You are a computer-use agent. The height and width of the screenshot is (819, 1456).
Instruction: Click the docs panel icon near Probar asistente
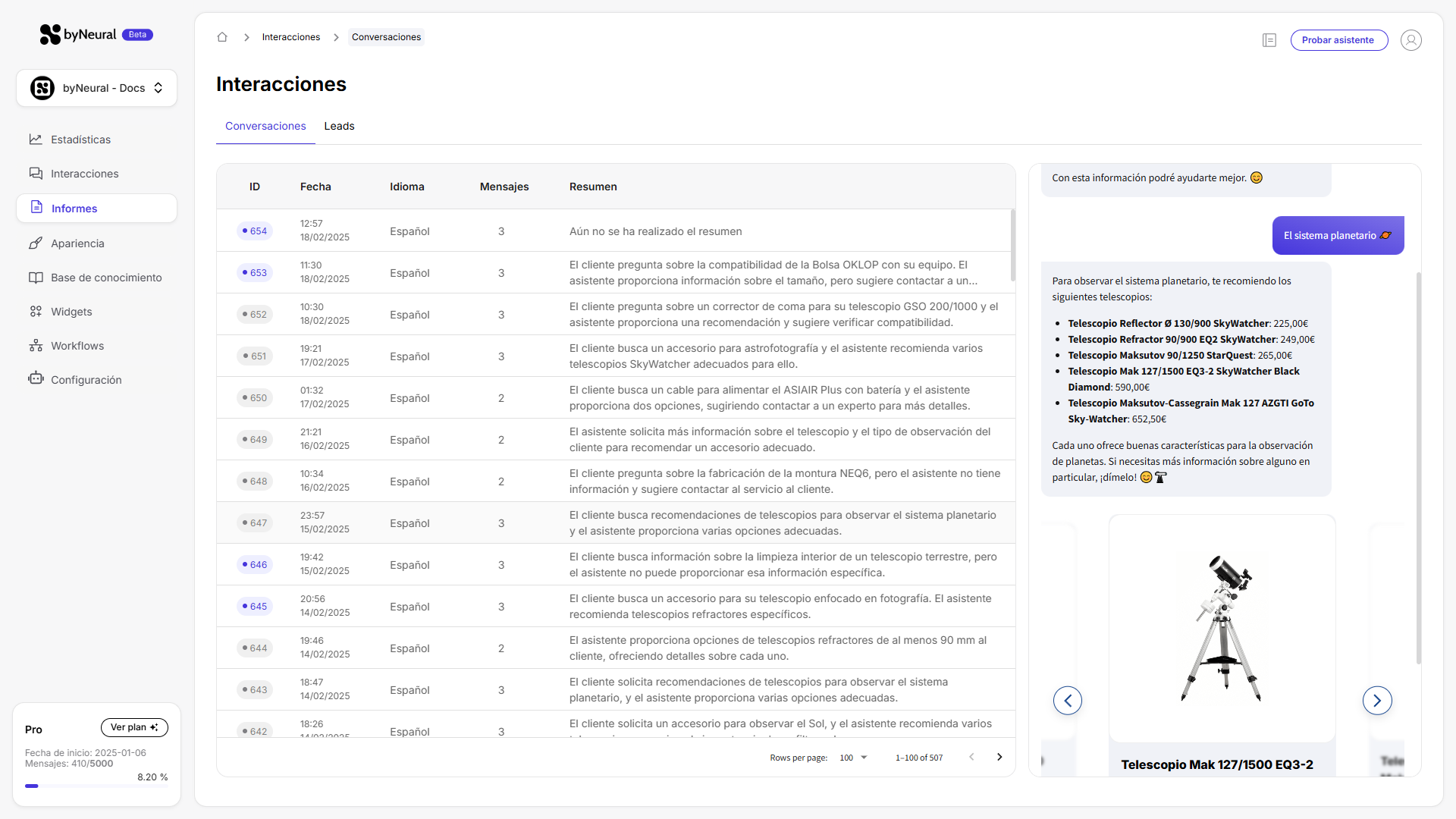pyautogui.click(x=1269, y=40)
